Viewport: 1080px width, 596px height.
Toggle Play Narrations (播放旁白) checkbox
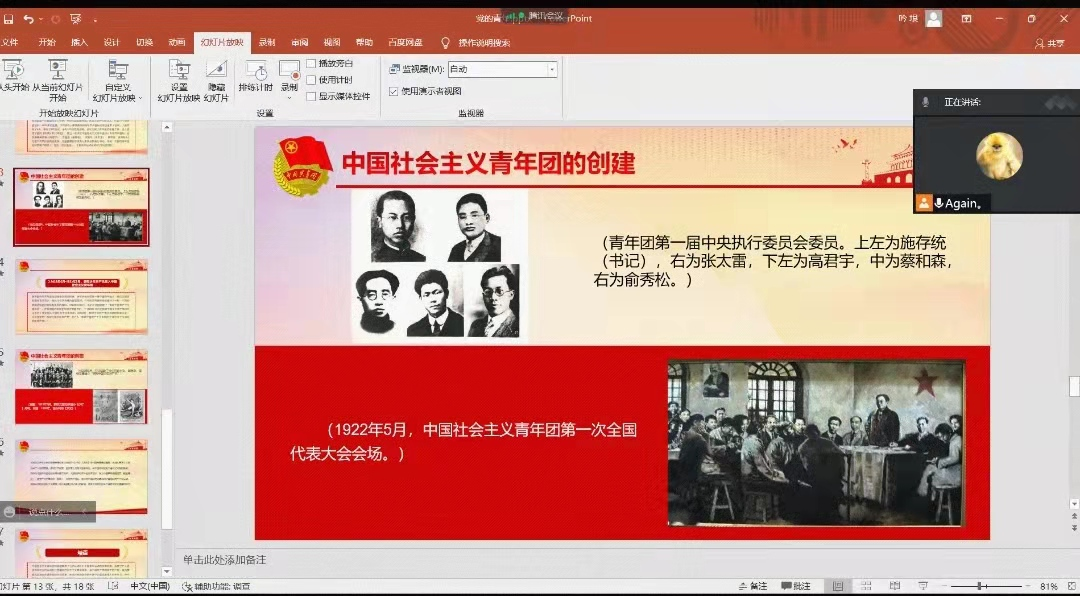pos(311,63)
